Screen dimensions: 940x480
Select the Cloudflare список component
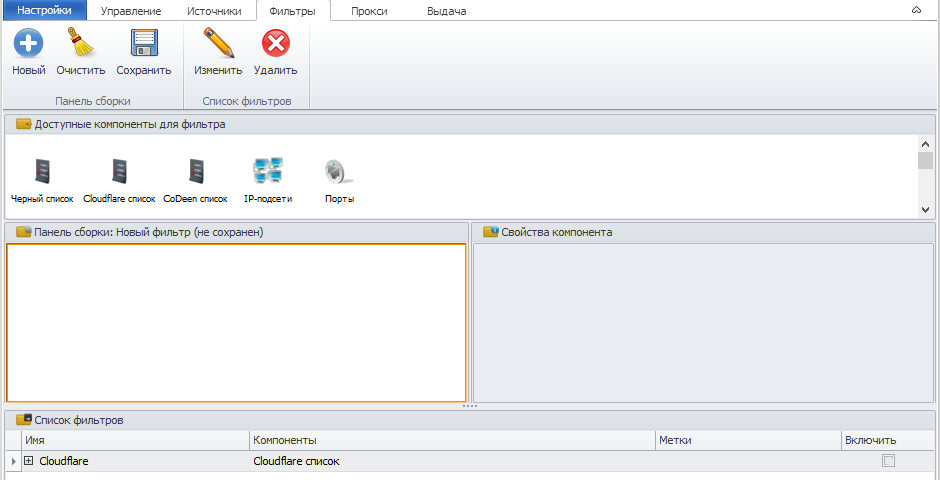[x=119, y=171]
